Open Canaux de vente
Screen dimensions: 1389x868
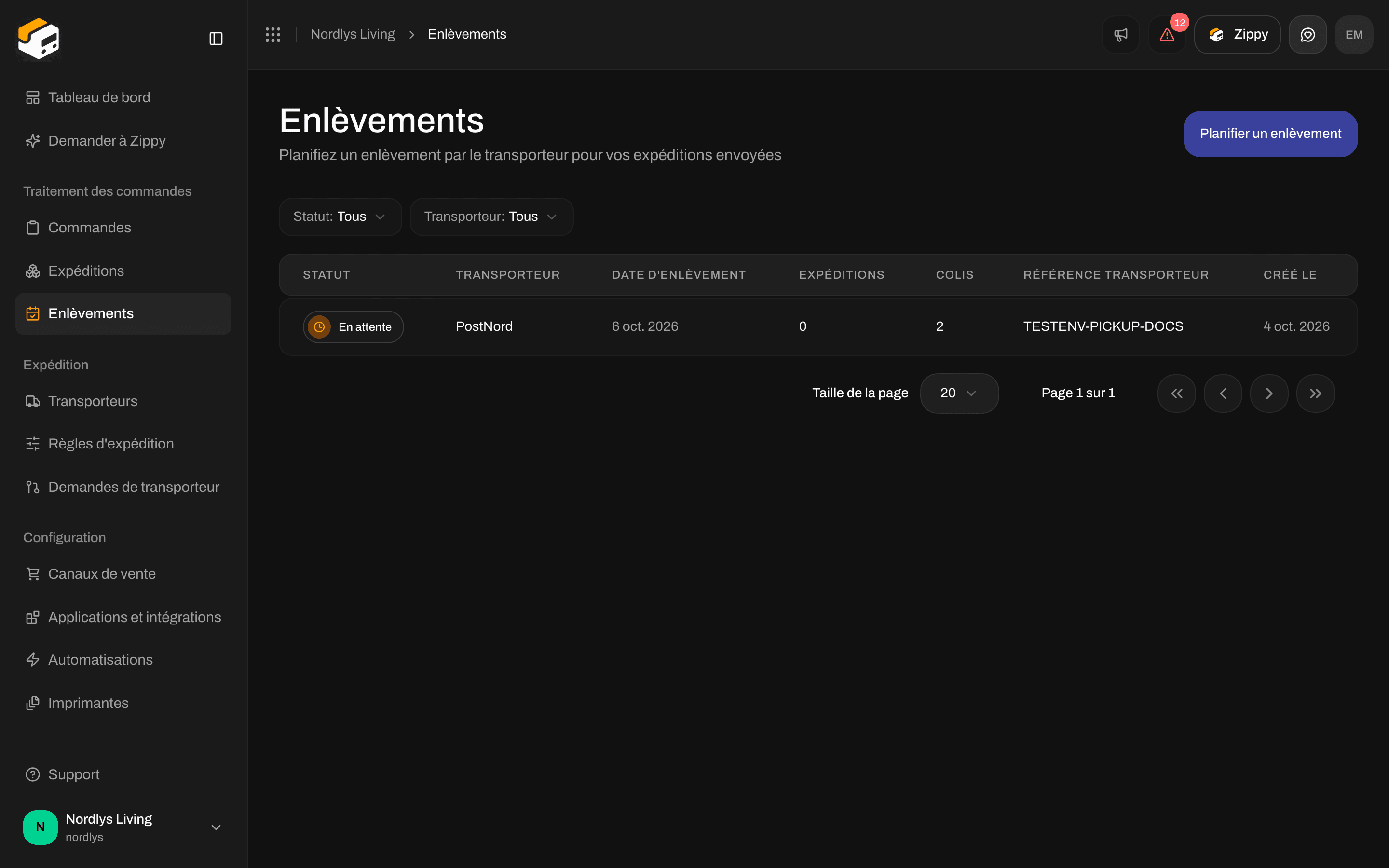(x=123, y=574)
